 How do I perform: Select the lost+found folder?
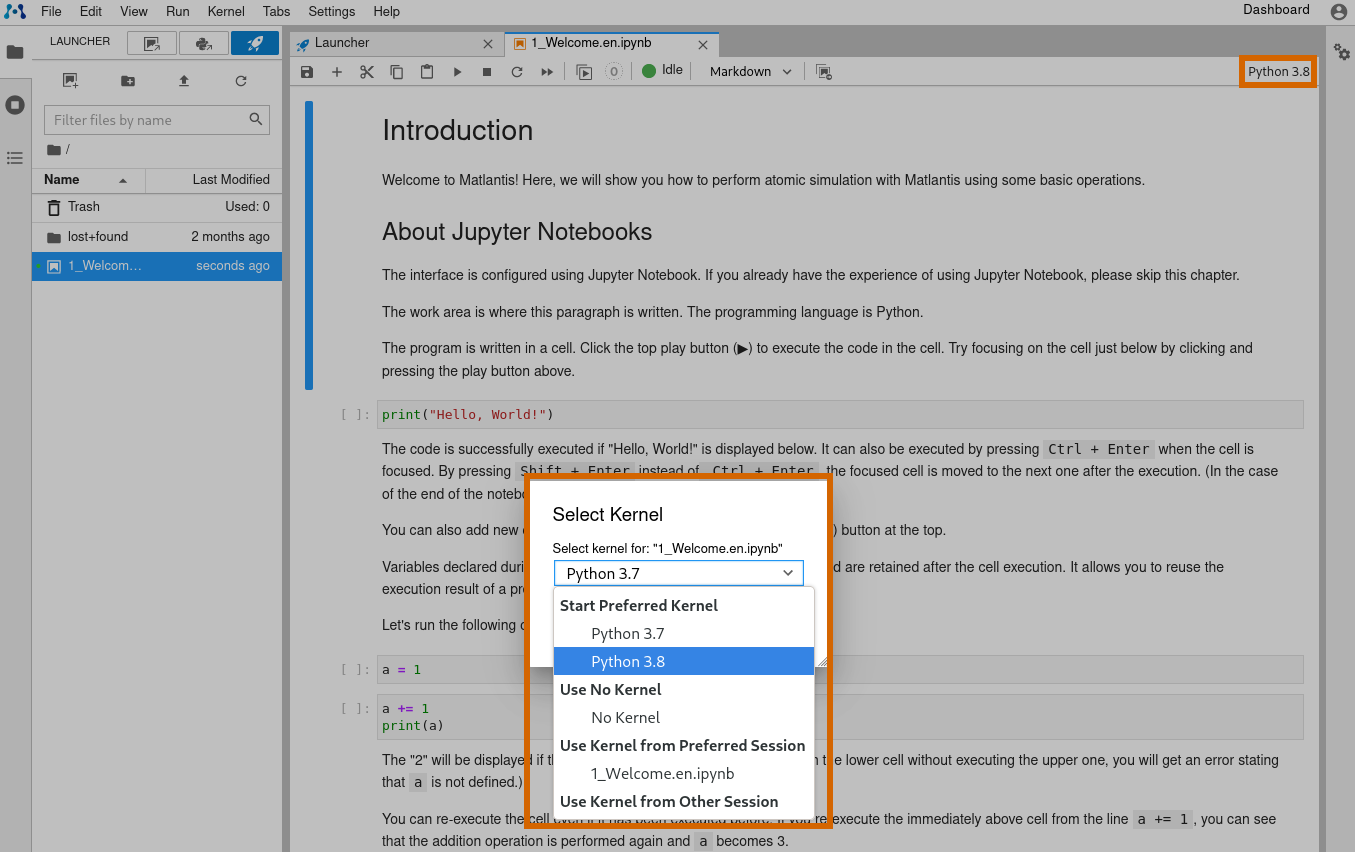(x=157, y=237)
